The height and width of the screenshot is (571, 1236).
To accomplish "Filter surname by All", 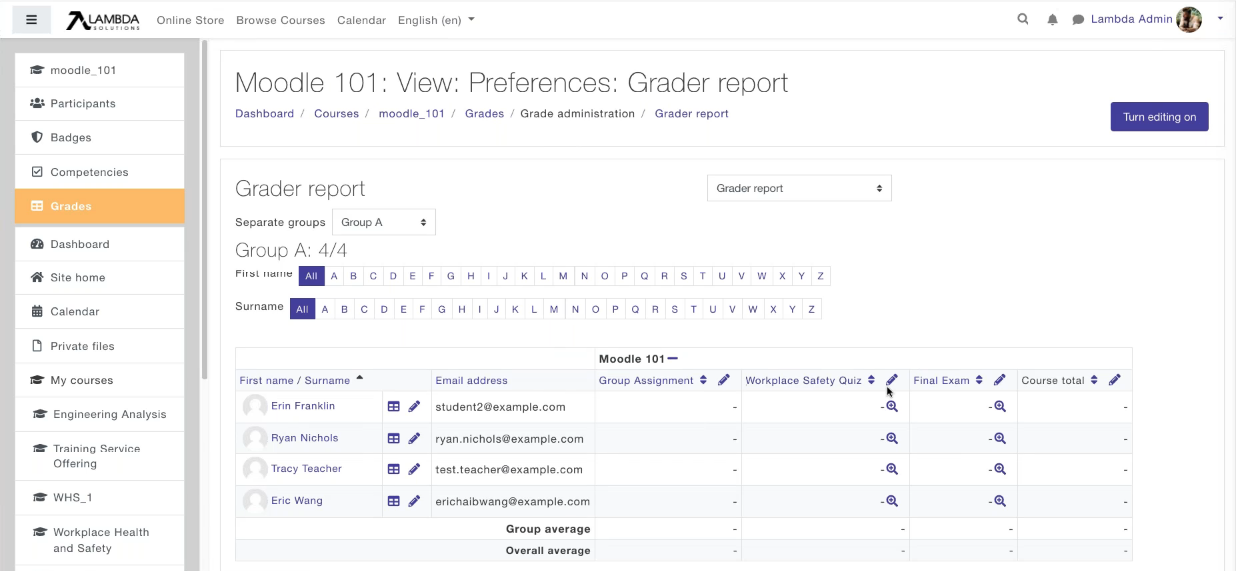I will tap(302, 310).
